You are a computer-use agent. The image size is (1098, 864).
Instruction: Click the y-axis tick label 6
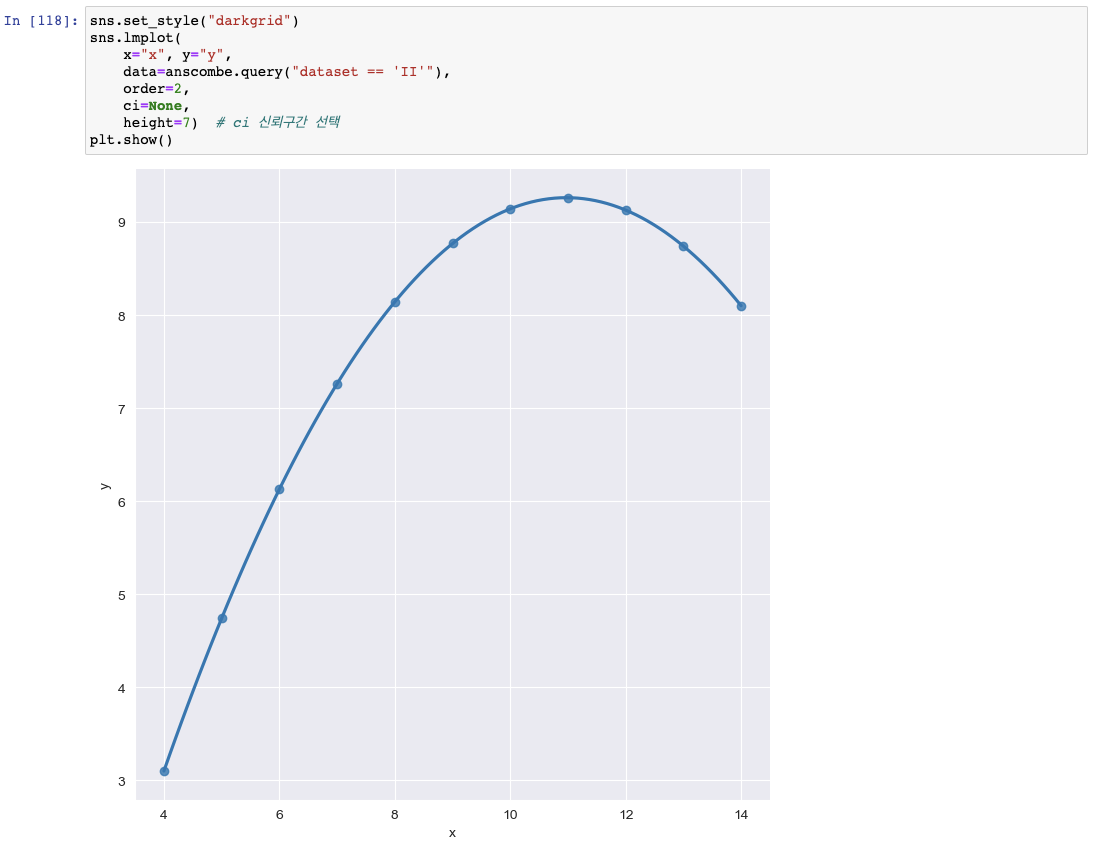[122, 502]
